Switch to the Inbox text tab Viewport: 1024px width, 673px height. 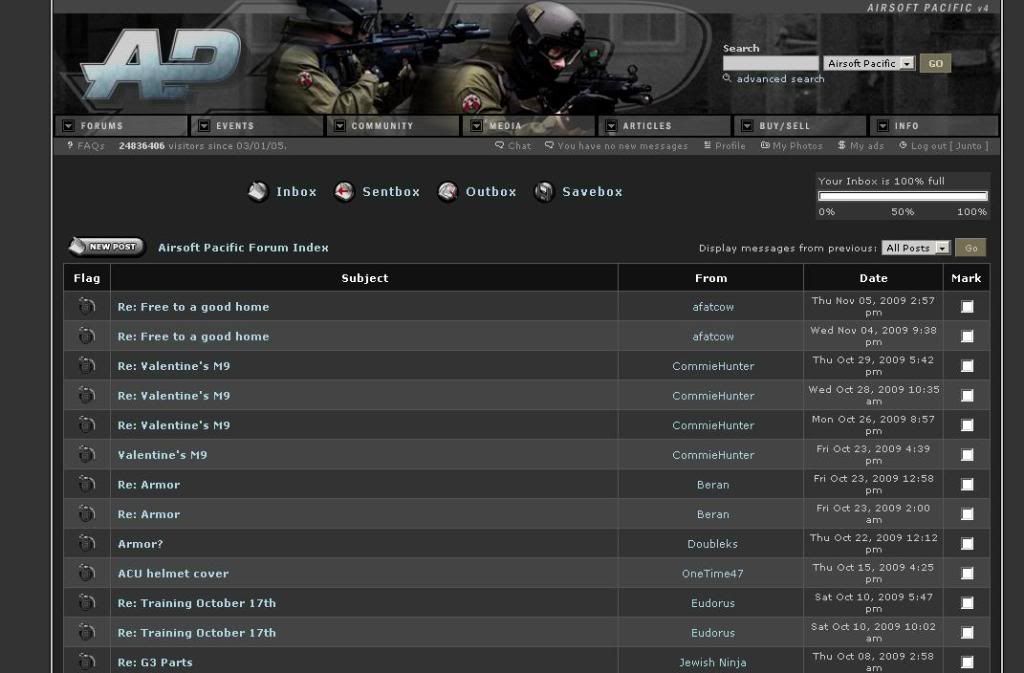coord(296,191)
